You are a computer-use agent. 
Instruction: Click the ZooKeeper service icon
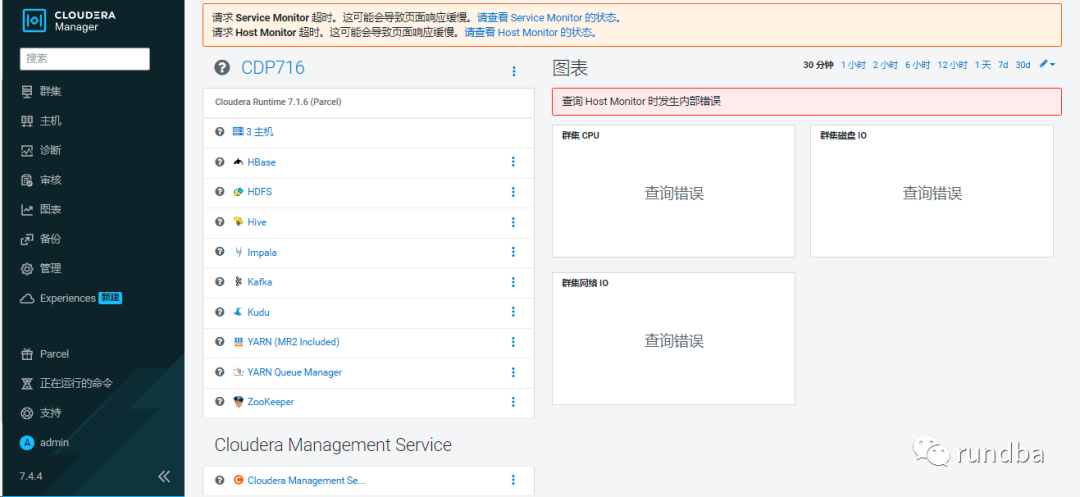[238, 402]
